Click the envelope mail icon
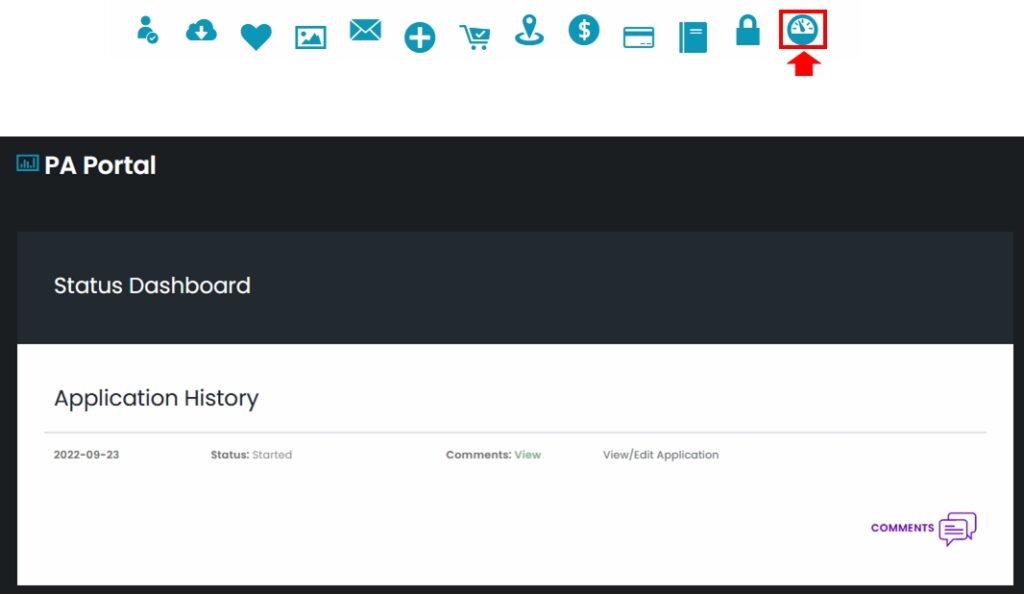Viewport: 1024px width, 594px height. [364, 30]
